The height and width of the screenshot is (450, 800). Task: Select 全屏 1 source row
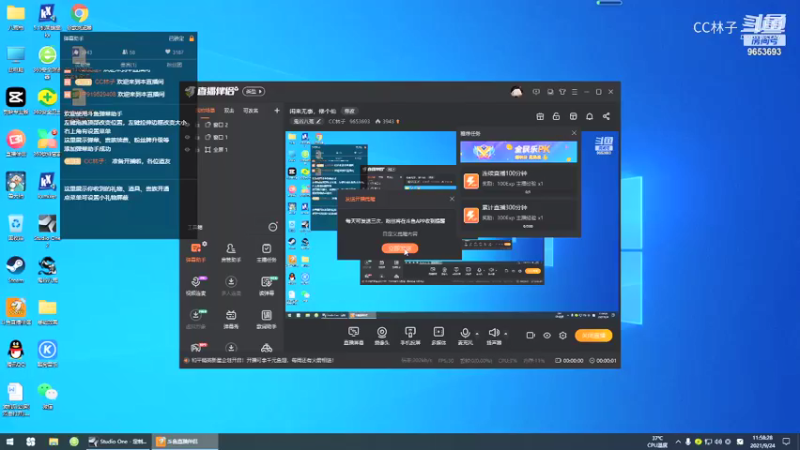pyautogui.click(x=230, y=149)
